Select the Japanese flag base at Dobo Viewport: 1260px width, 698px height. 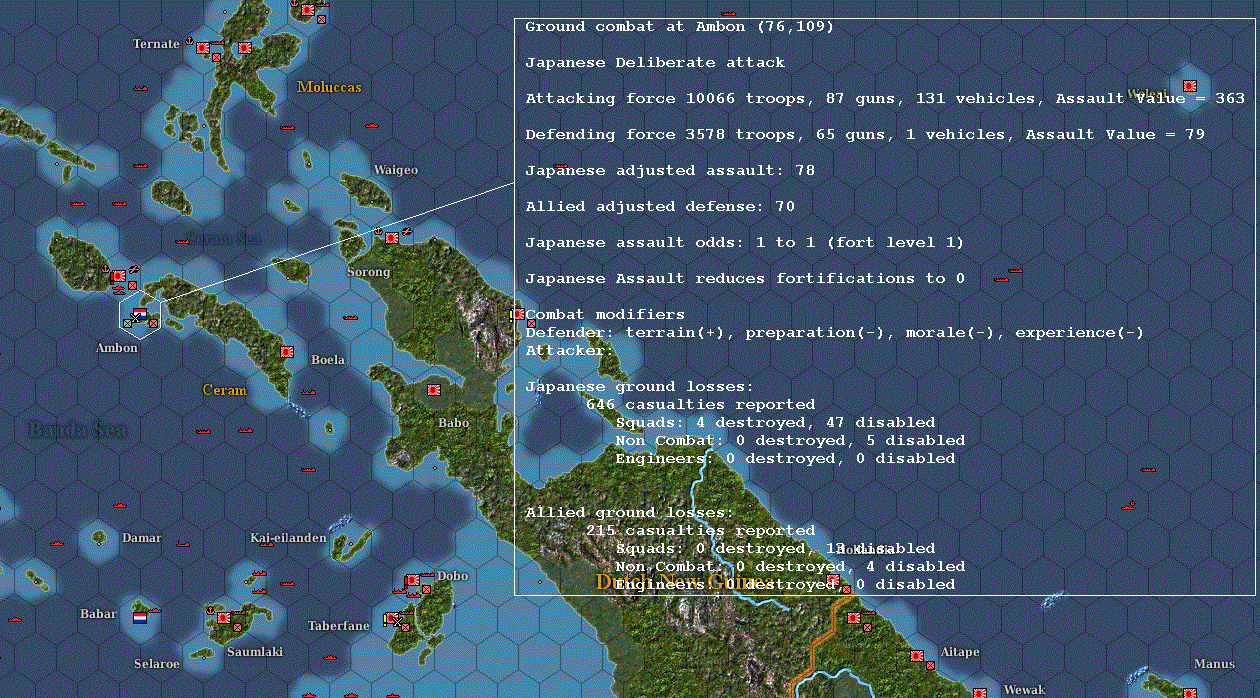coord(413,580)
